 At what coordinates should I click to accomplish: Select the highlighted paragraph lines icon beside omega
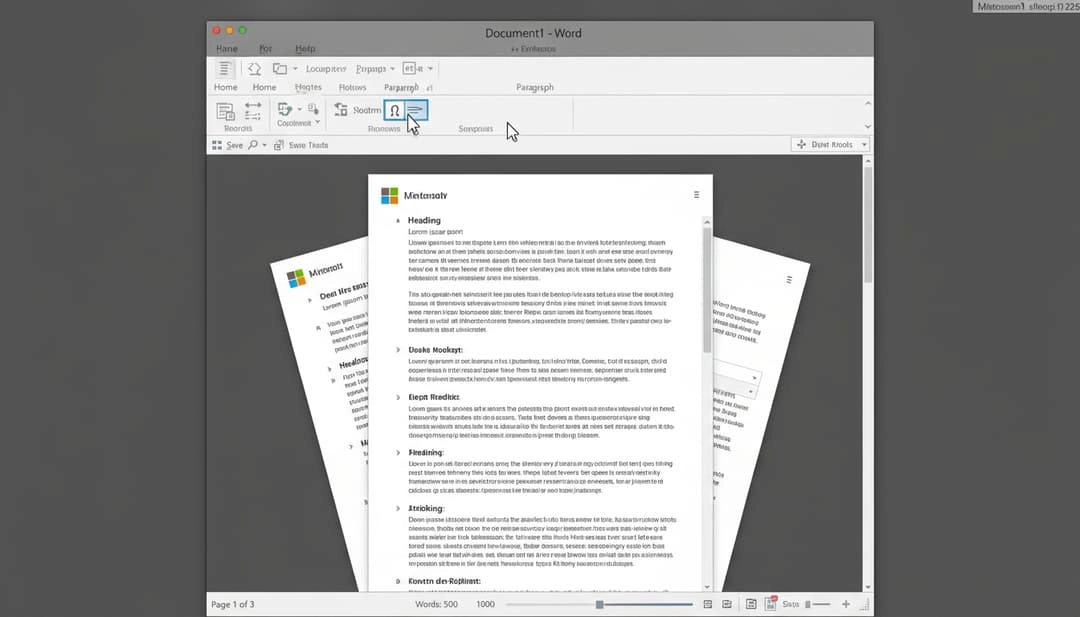(416, 110)
